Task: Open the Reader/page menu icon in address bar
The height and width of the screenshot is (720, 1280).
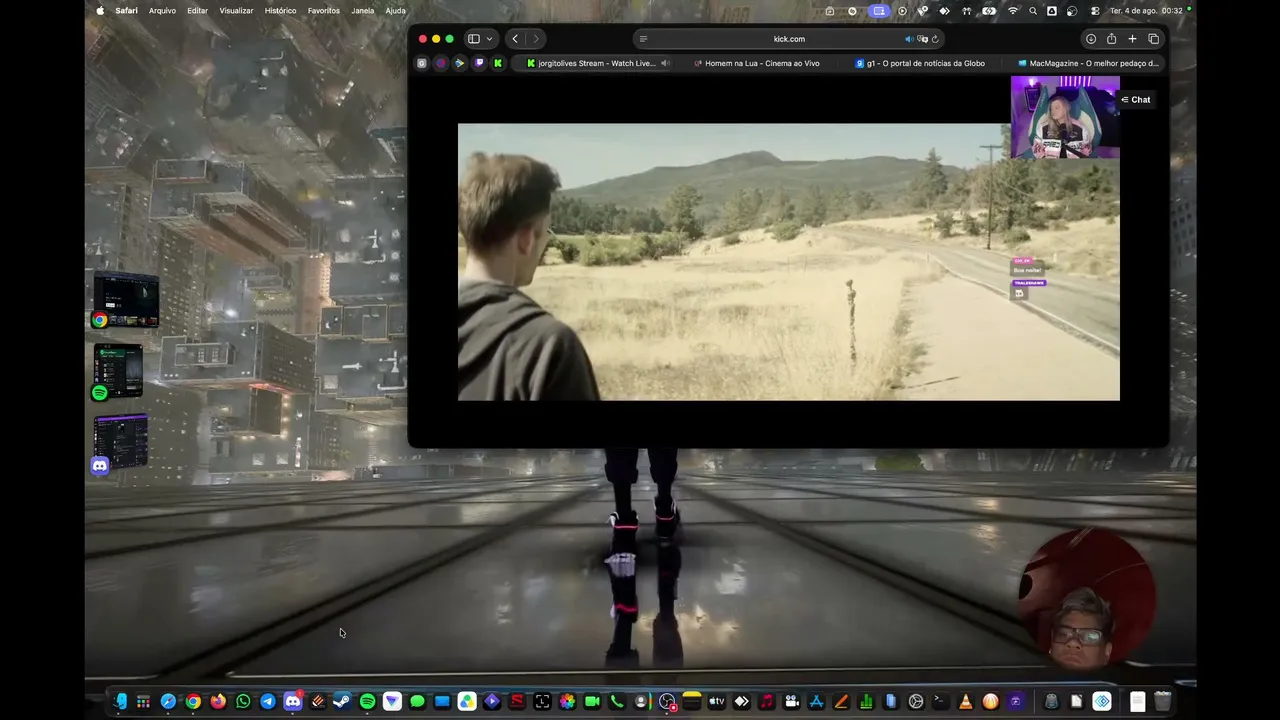Action: (x=643, y=39)
